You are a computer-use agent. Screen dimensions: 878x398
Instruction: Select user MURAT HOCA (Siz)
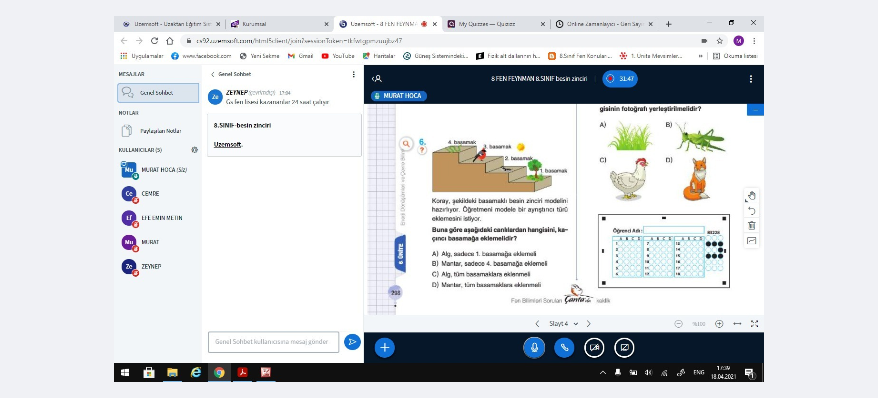(x=158, y=170)
